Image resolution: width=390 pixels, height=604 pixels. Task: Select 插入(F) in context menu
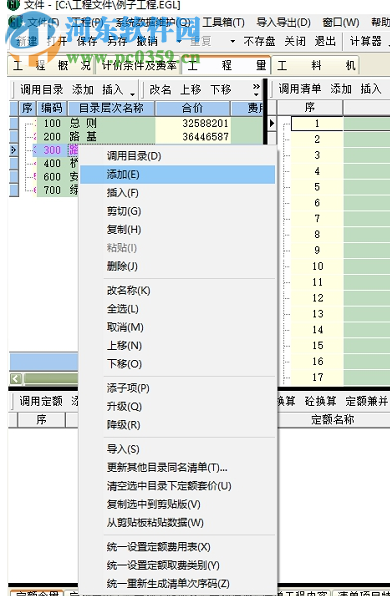[x=122, y=193]
